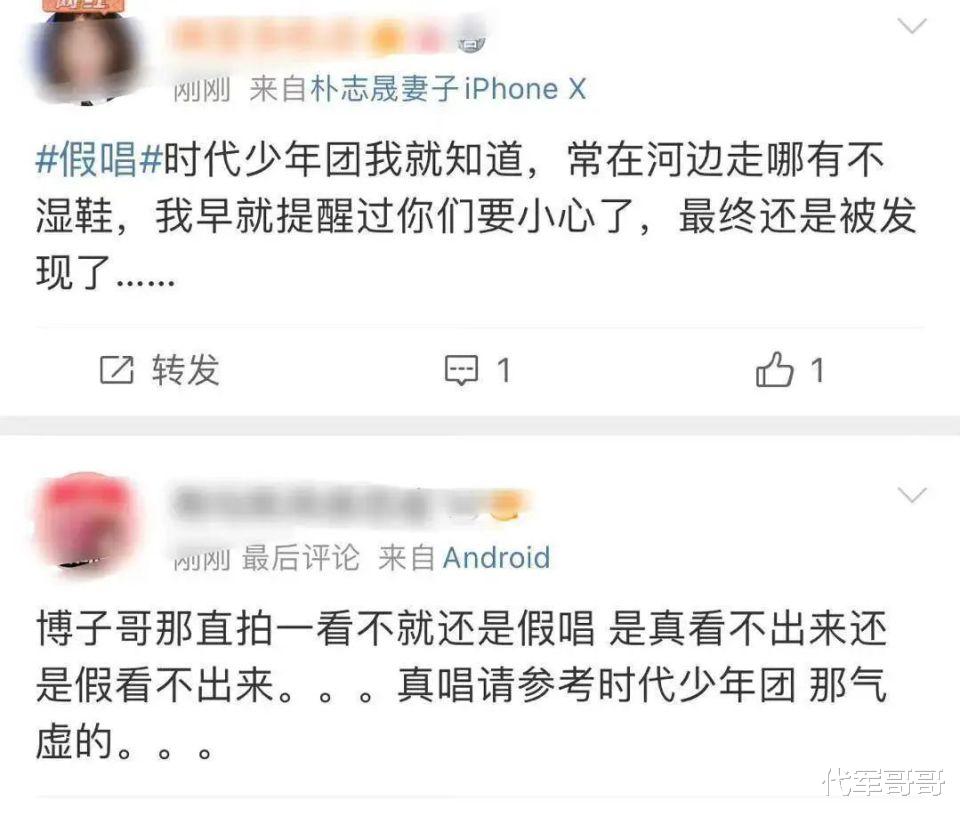Expand the first post's chevron menu
The width and height of the screenshot is (960, 817).
click(912, 26)
